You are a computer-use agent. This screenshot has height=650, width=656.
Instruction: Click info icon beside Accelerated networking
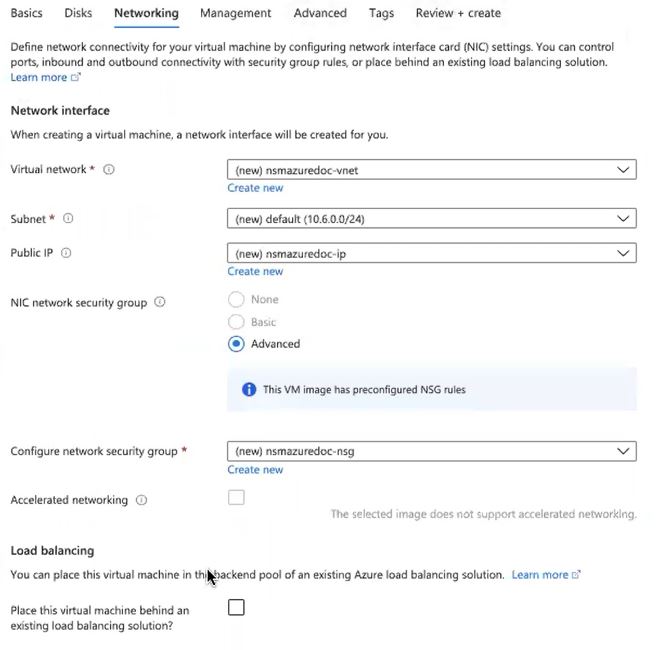point(141,500)
